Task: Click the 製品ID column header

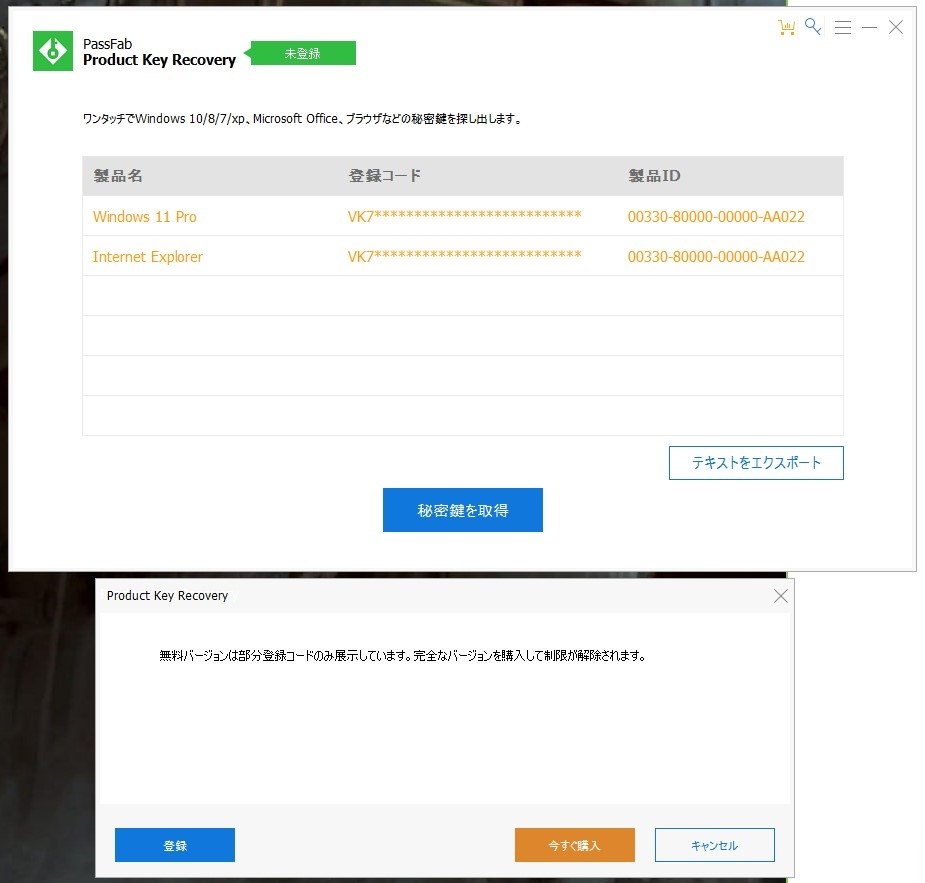Action: 655,175
